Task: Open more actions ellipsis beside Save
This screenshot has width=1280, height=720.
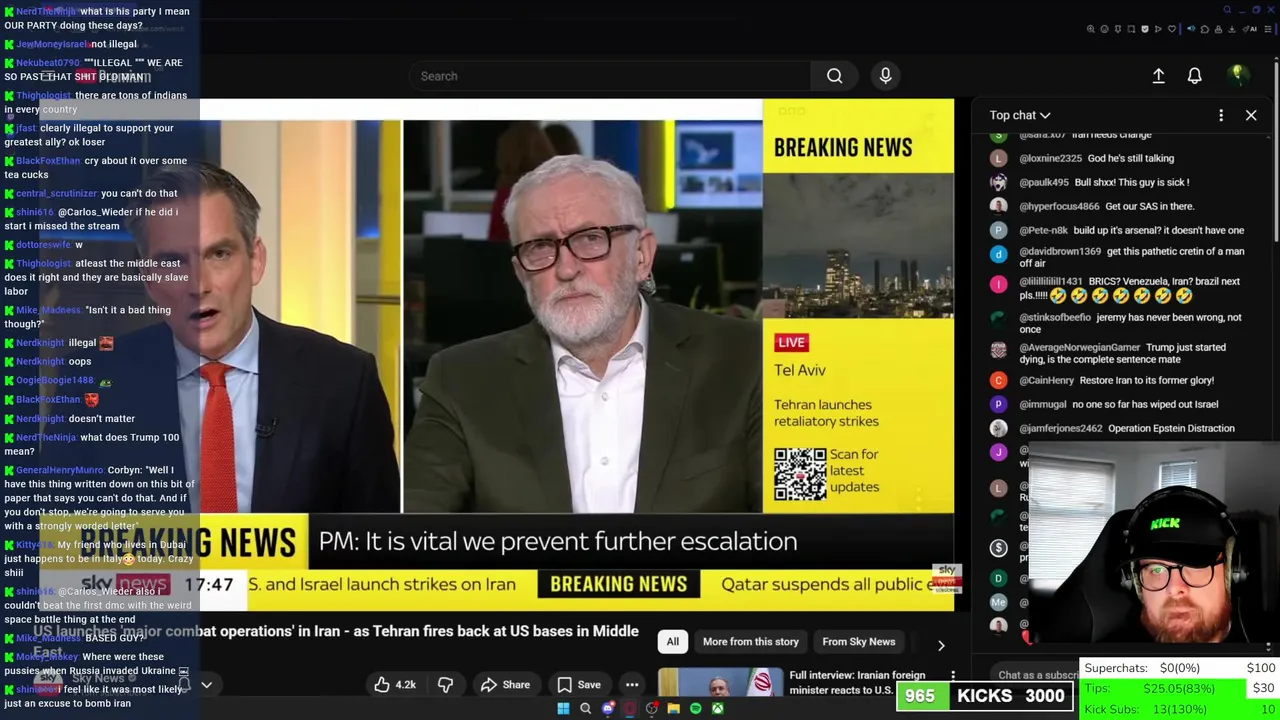Action: tap(632, 685)
